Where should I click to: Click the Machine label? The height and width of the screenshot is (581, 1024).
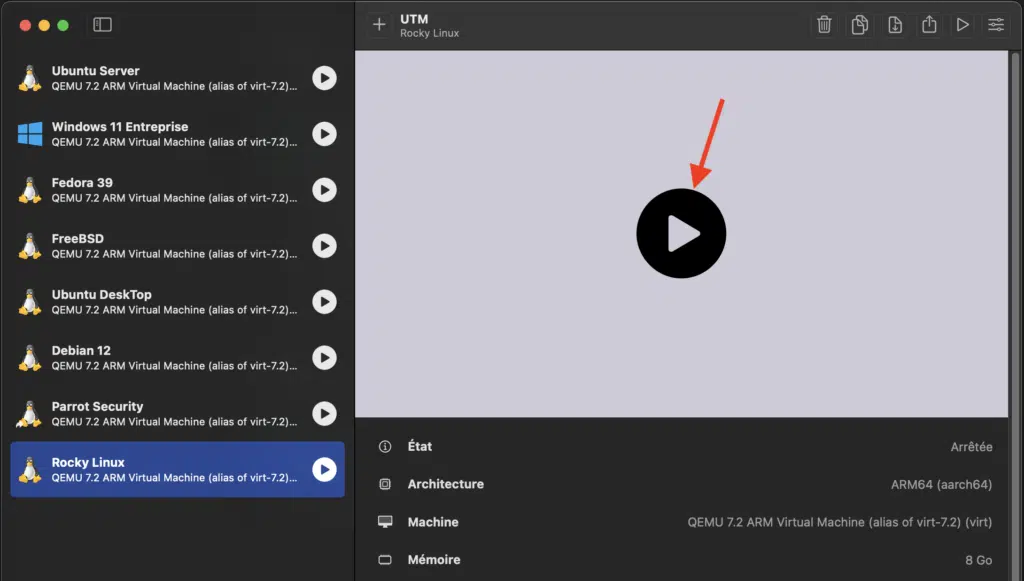click(433, 522)
